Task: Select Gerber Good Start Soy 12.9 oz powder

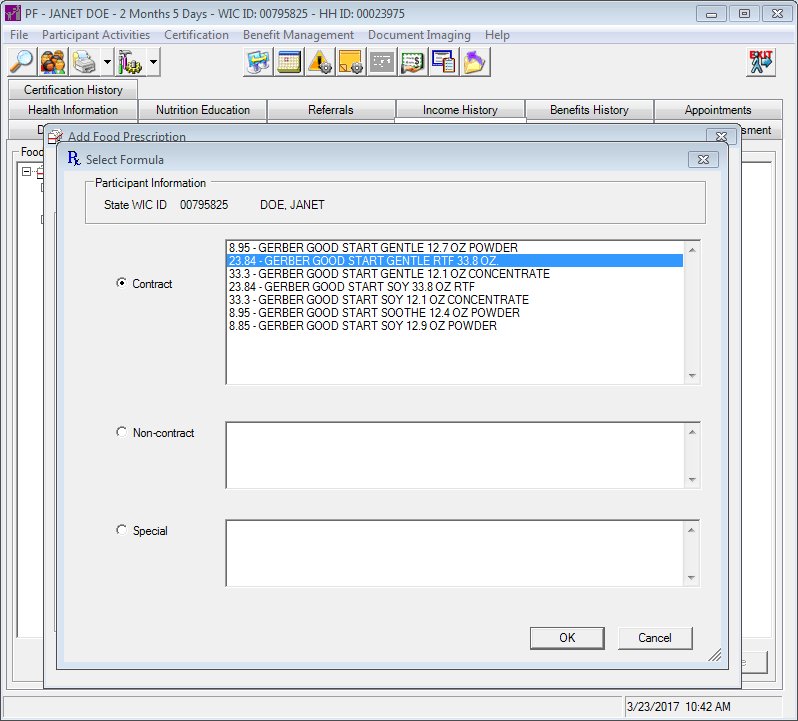Action: tap(455, 326)
